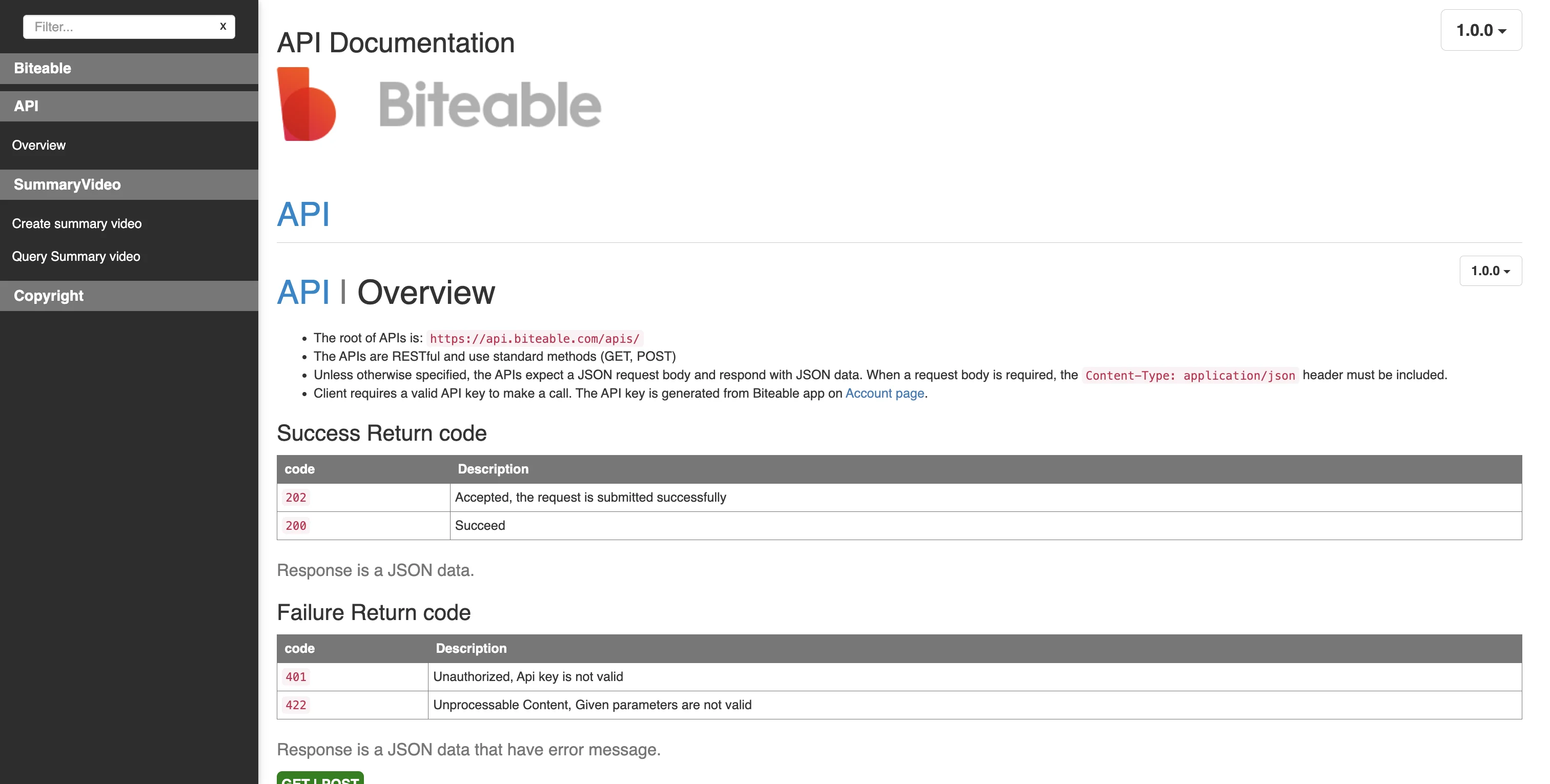Open the top-right 1.0.0 version dropdown

click(x=1481, y=30)
